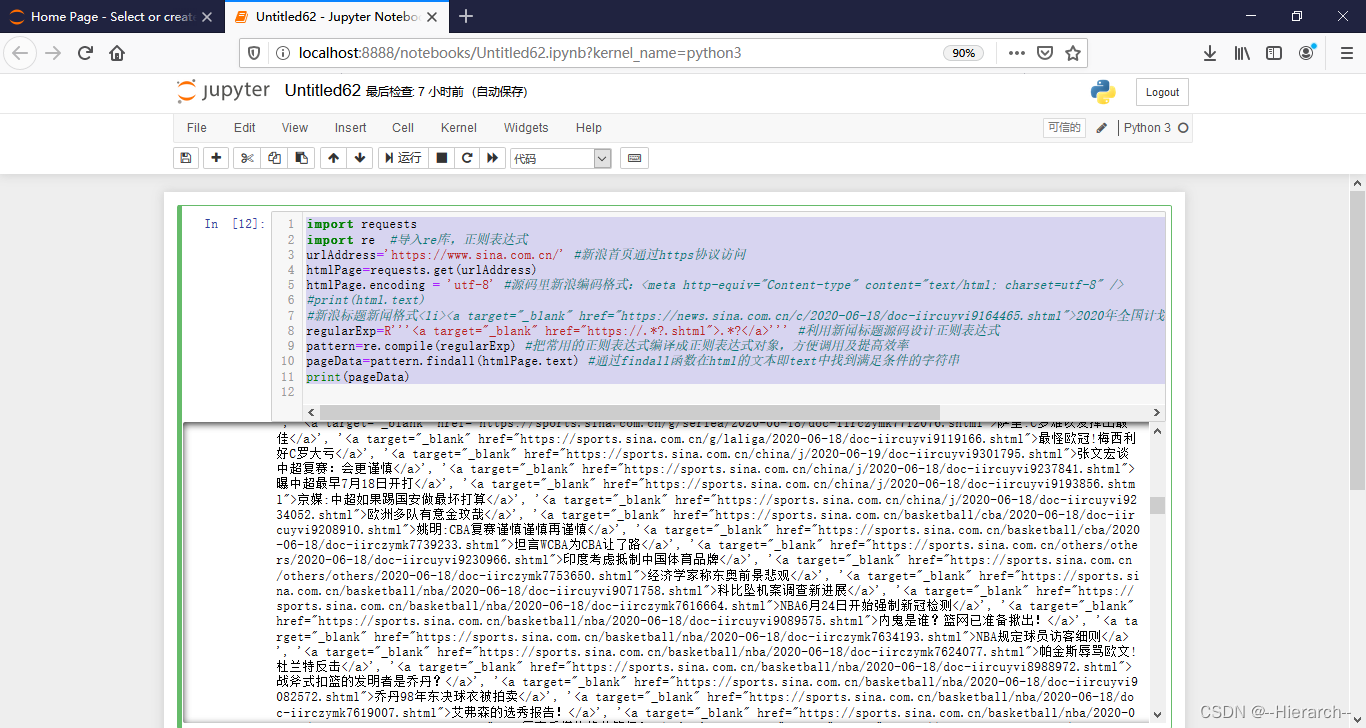The width and height of the screenshot is (1366, 728).
Task: Open page actions three-dot menu
Action: pyautogui.click(x=1016, y=53)
